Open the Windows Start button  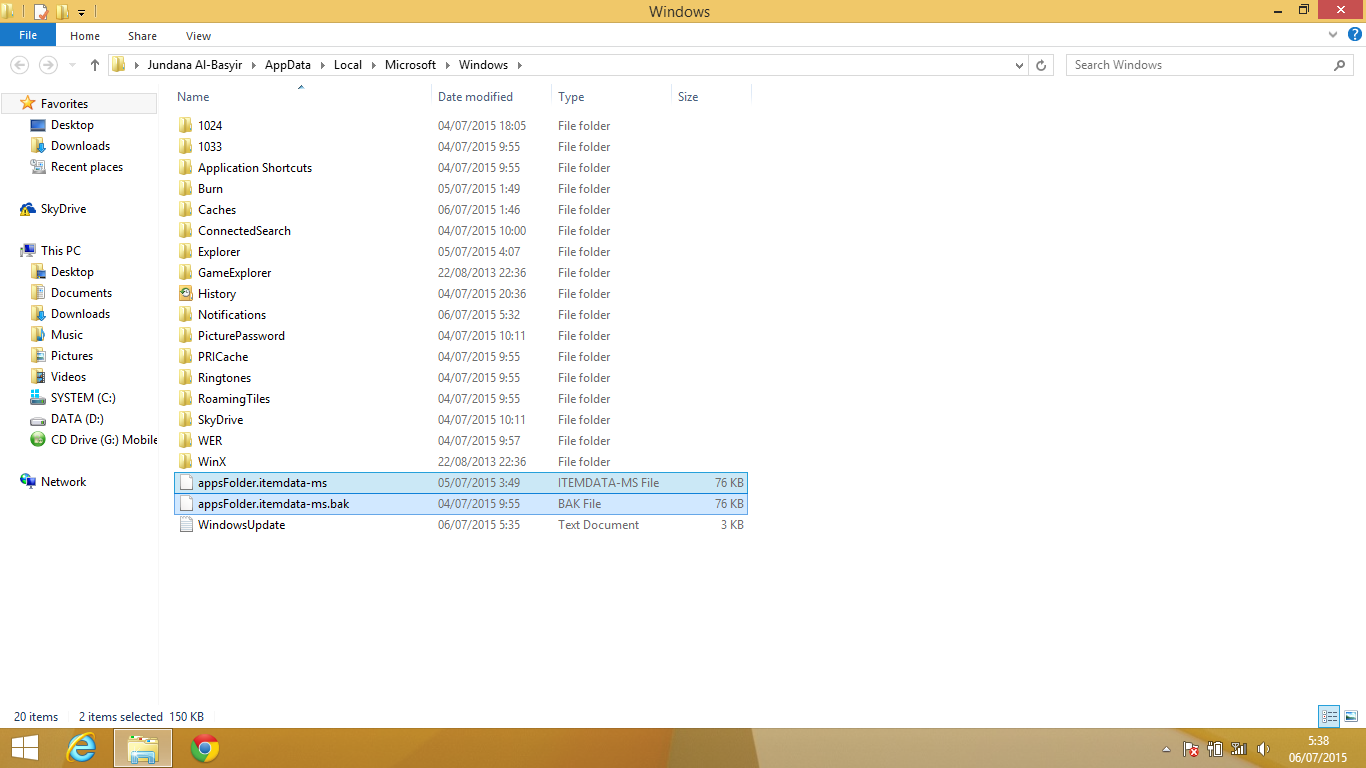pyautogui.click(x=24, y=748)
